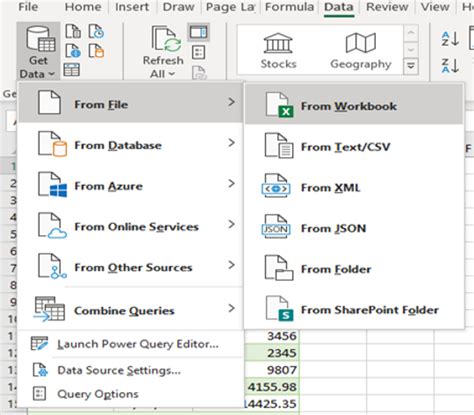Click the XML file icon

pyautogui.click(x=276, y=186)
